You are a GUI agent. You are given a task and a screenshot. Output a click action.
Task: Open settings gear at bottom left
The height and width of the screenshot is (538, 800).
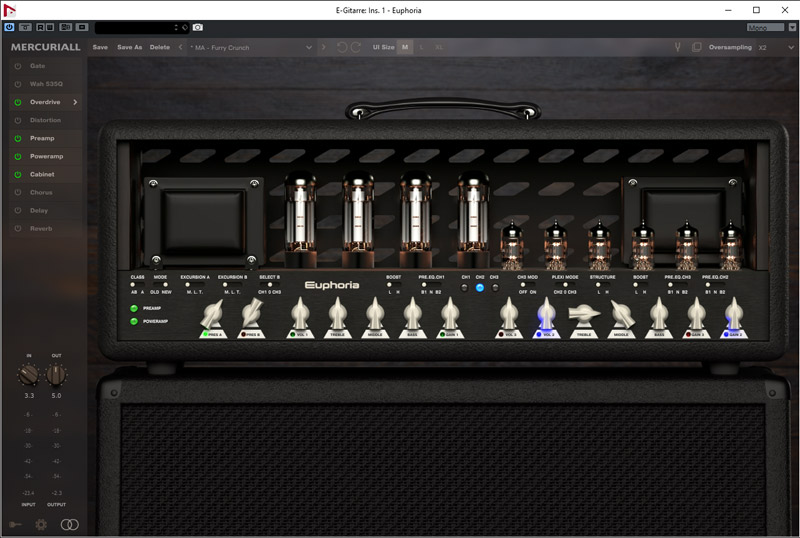41,524
